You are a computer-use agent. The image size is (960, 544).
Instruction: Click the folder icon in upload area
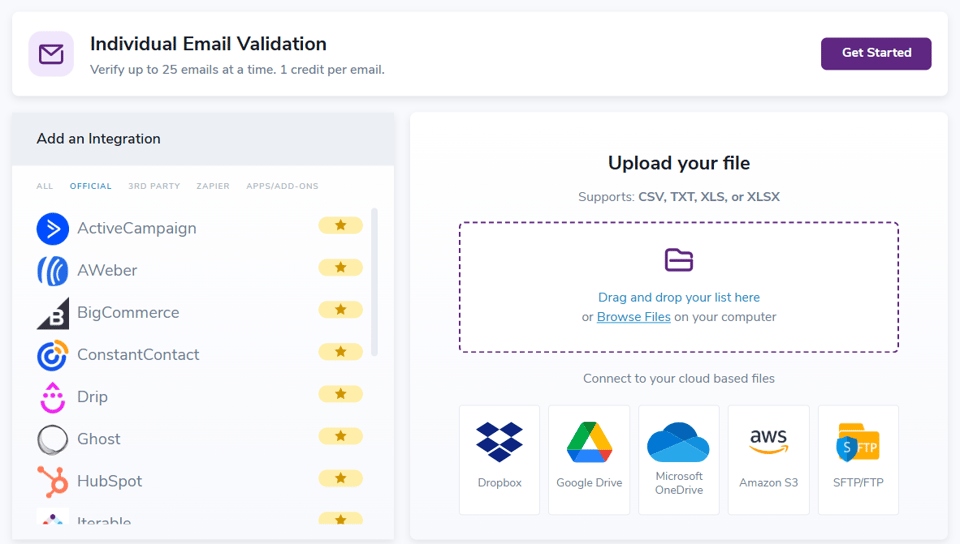pos(679,260)
